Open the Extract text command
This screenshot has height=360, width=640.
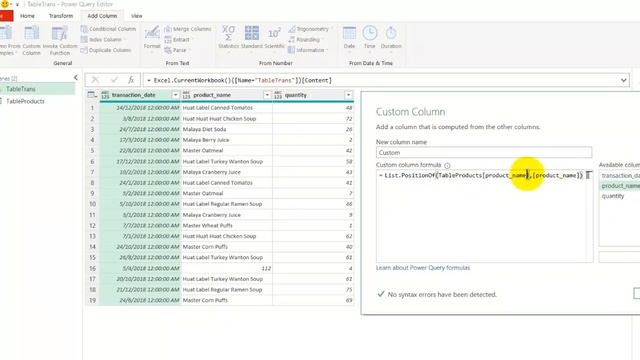pyautogui.click(x=178, y=40)
